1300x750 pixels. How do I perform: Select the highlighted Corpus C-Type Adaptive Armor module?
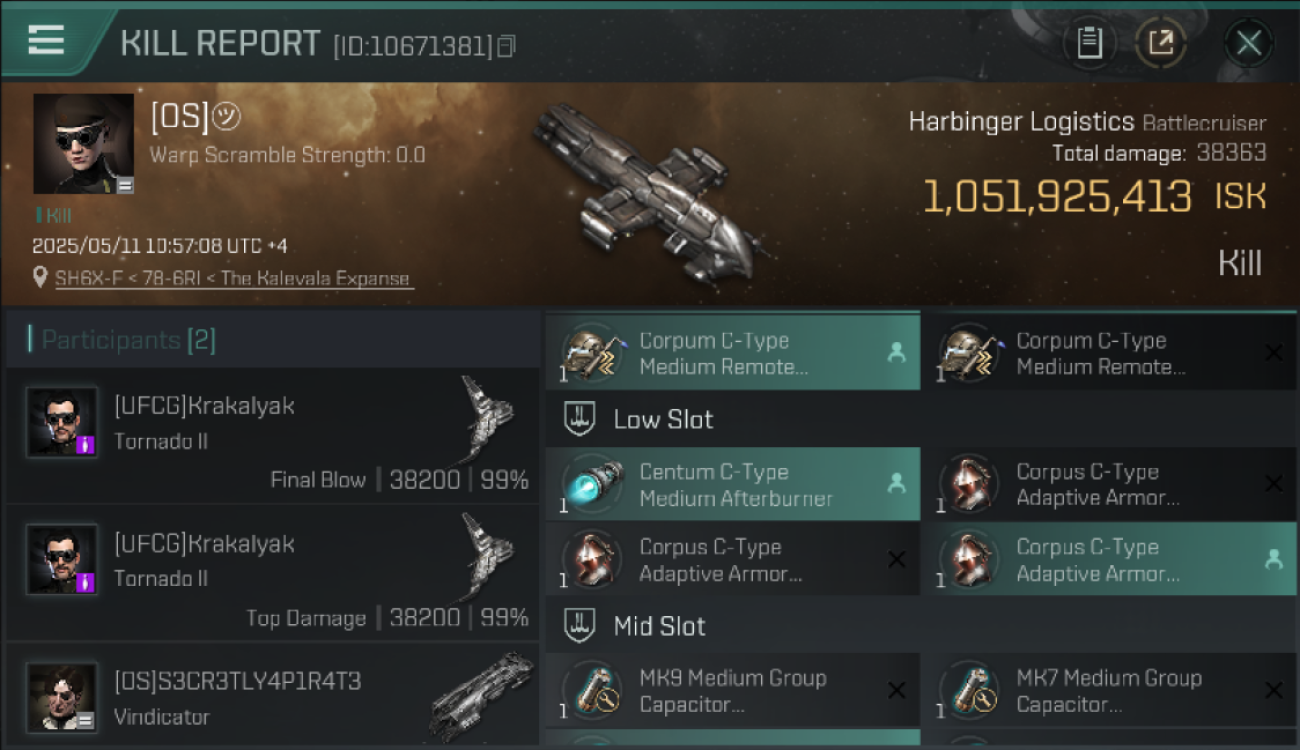[1109, 560]
